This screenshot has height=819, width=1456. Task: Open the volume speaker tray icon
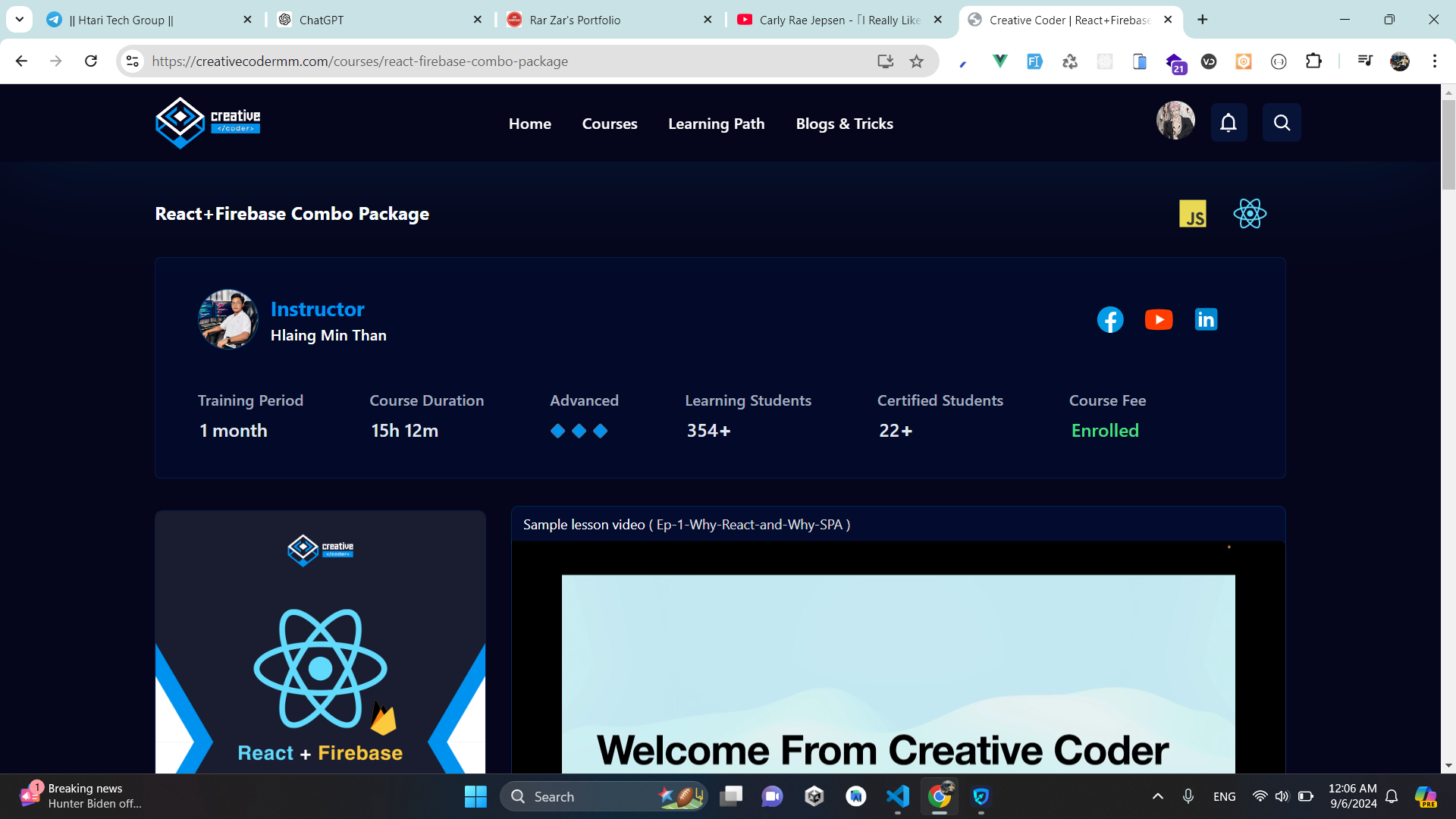[1282, 796]
